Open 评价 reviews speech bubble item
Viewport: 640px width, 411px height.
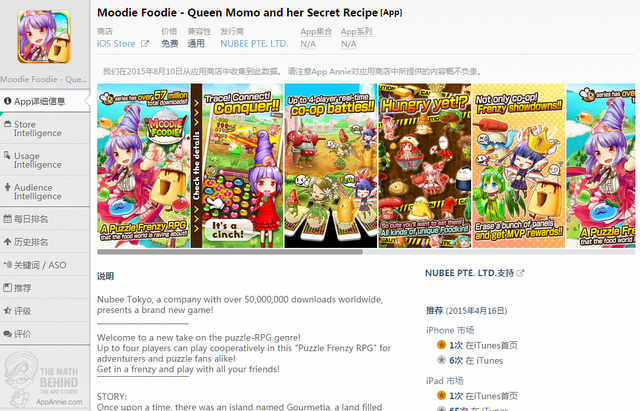45,334
